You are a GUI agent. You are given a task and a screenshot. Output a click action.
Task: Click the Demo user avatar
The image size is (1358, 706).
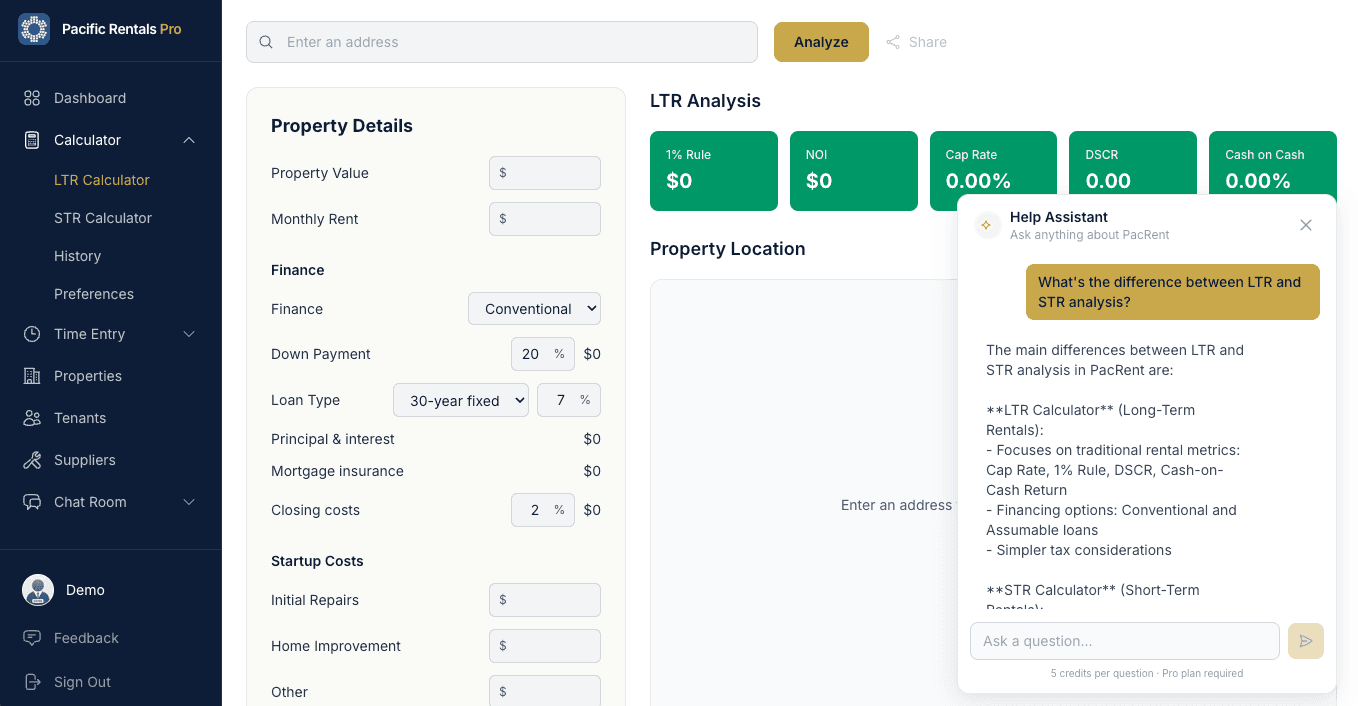tap(38, 590)
